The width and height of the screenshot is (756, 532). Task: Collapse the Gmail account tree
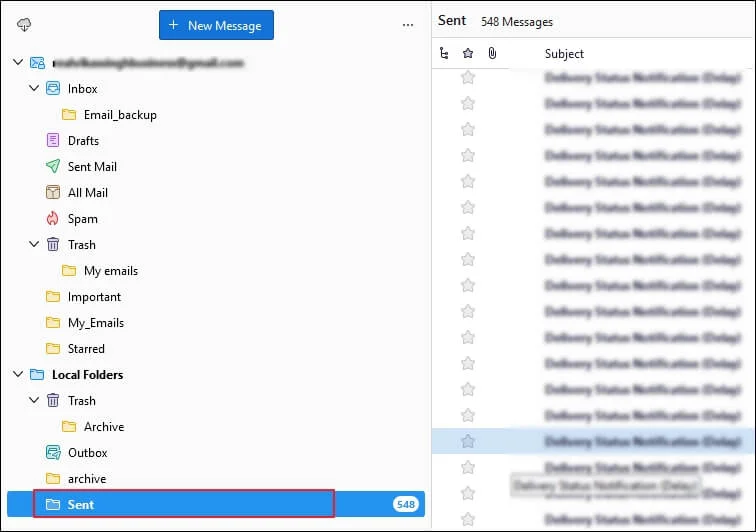(18, 62)
